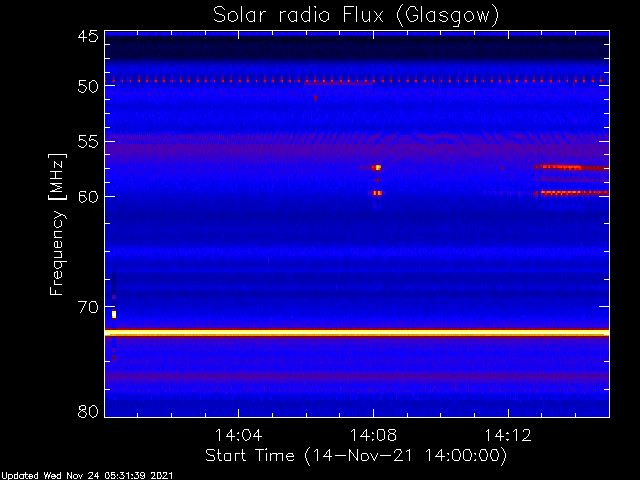640x480 pixels.
Task: Click the bright burst at 14:08 near 57 MHz
Action: pyautogui.click(x=376, y=167)
